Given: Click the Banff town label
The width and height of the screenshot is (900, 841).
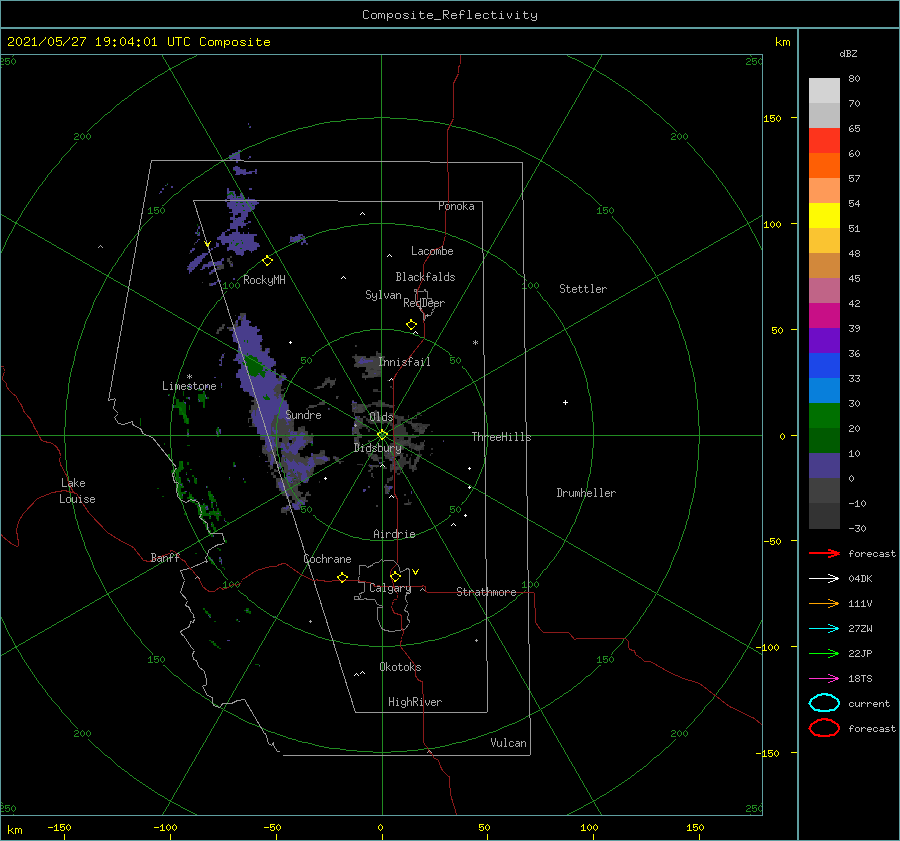Looking at the screenshot, I should click(165, 557).
